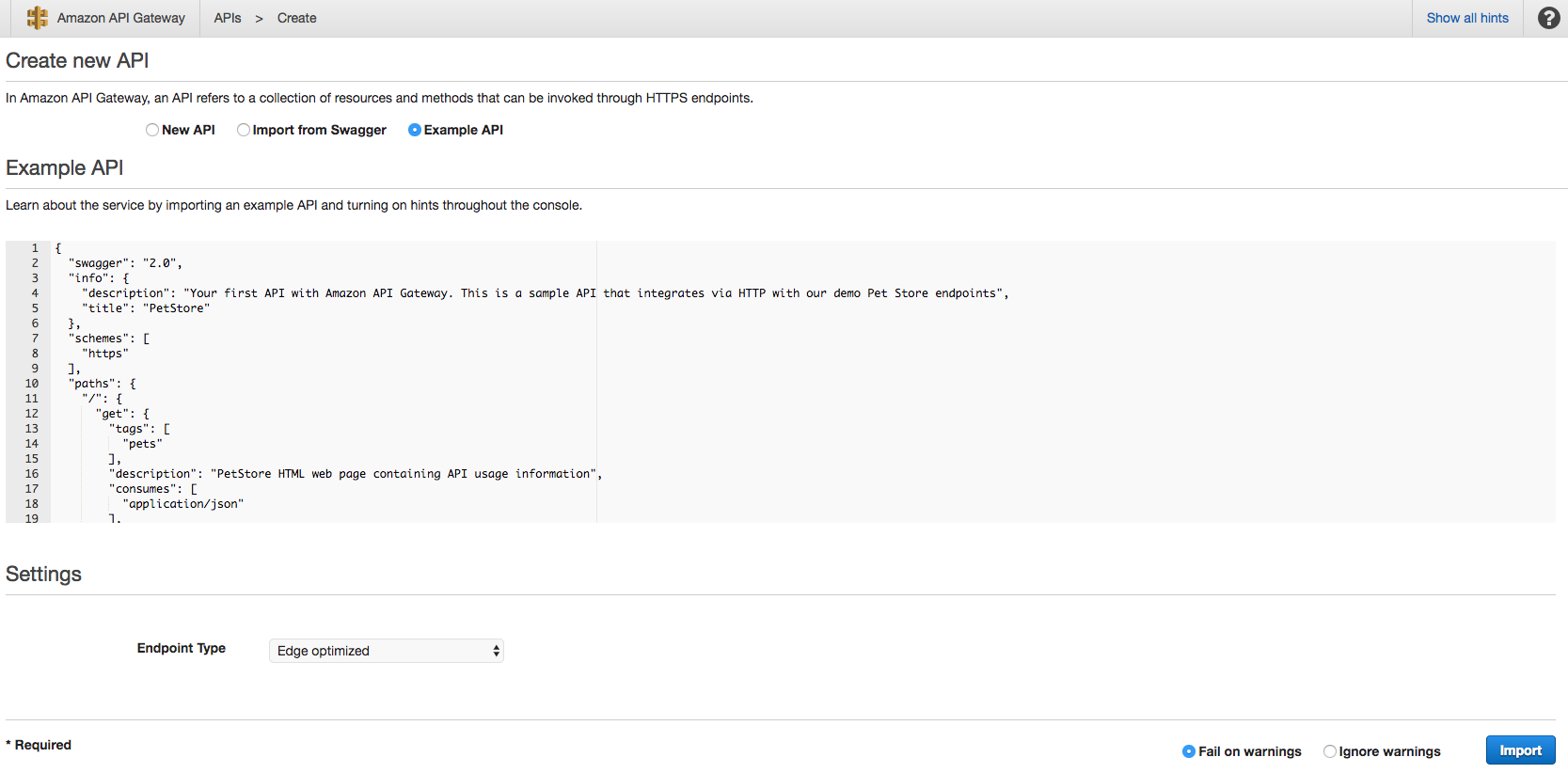
Task: Open the help question mark icon
Action: coord(1548,18)
